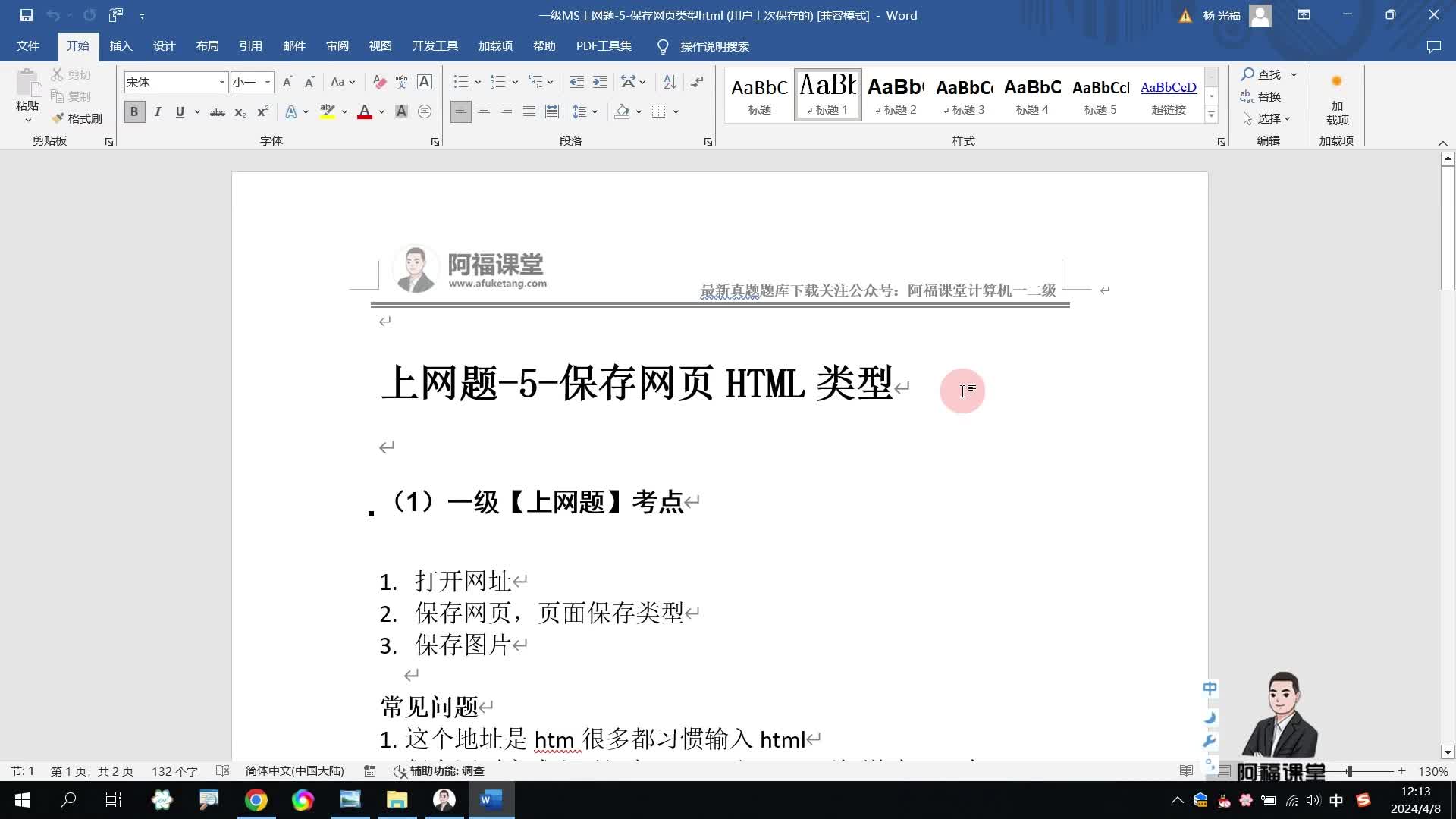Open borders dropdown arrow
The width and height of the screenshot is (1456, 819).
pyautogui.click(x=676, y=111)
